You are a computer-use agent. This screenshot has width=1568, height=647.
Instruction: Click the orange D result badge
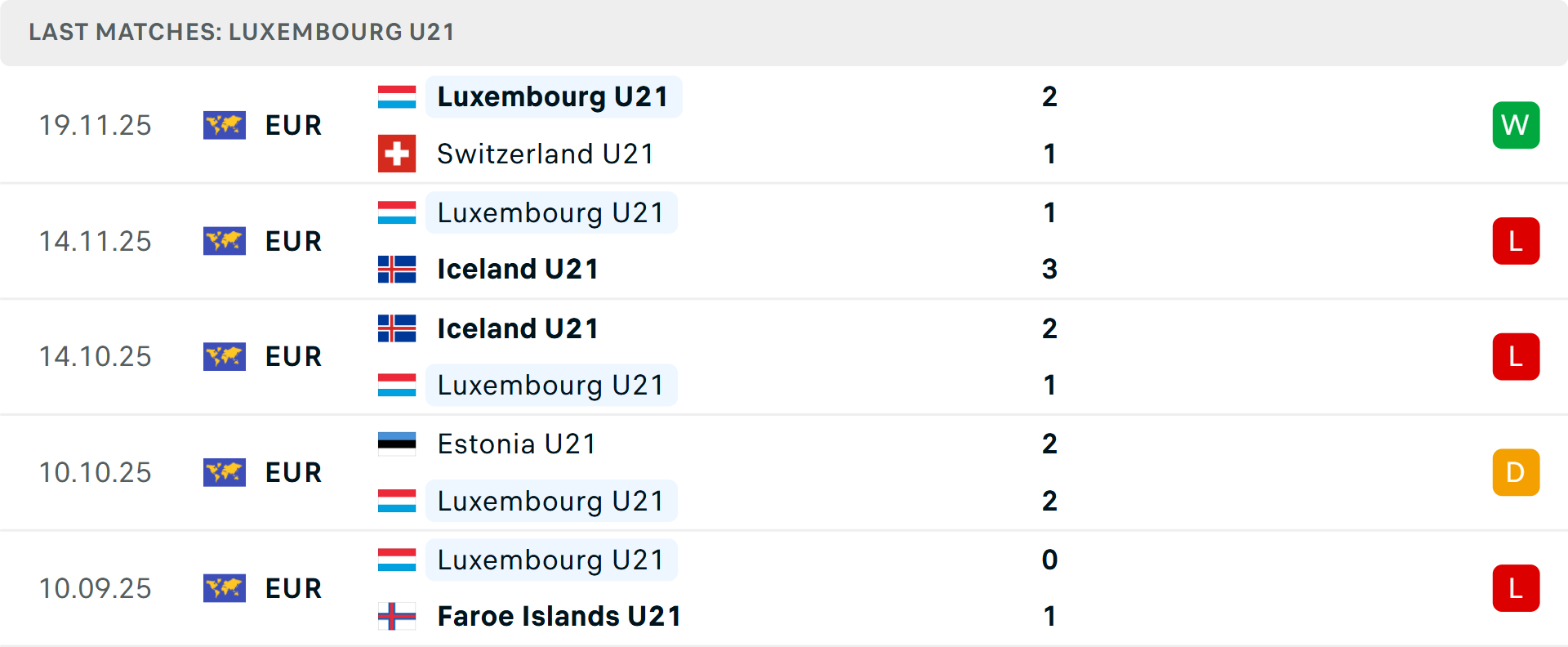coord(1516,472)
